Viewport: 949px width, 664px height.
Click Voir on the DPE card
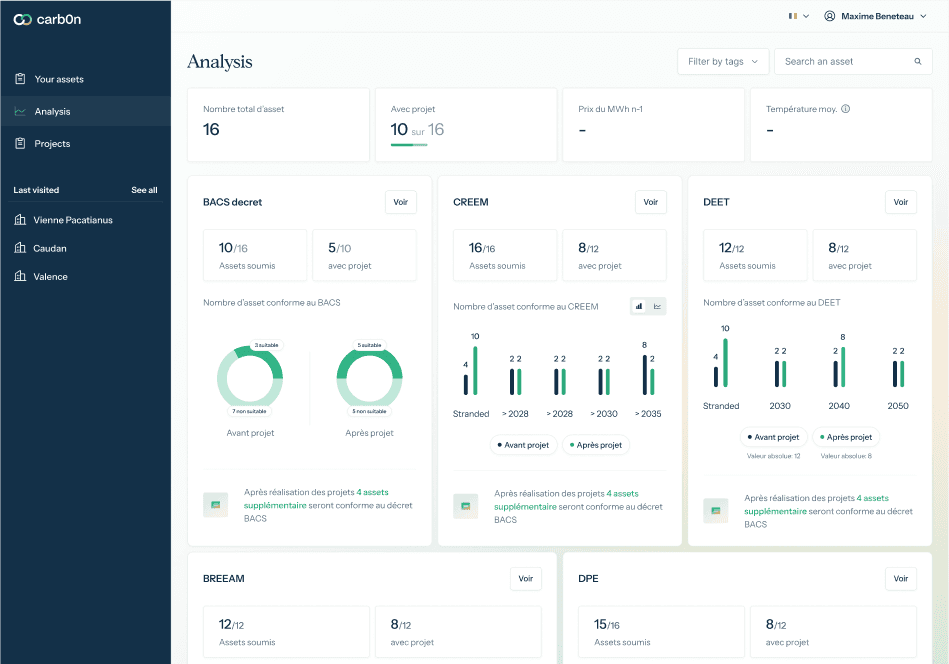[x=901, y=579]
